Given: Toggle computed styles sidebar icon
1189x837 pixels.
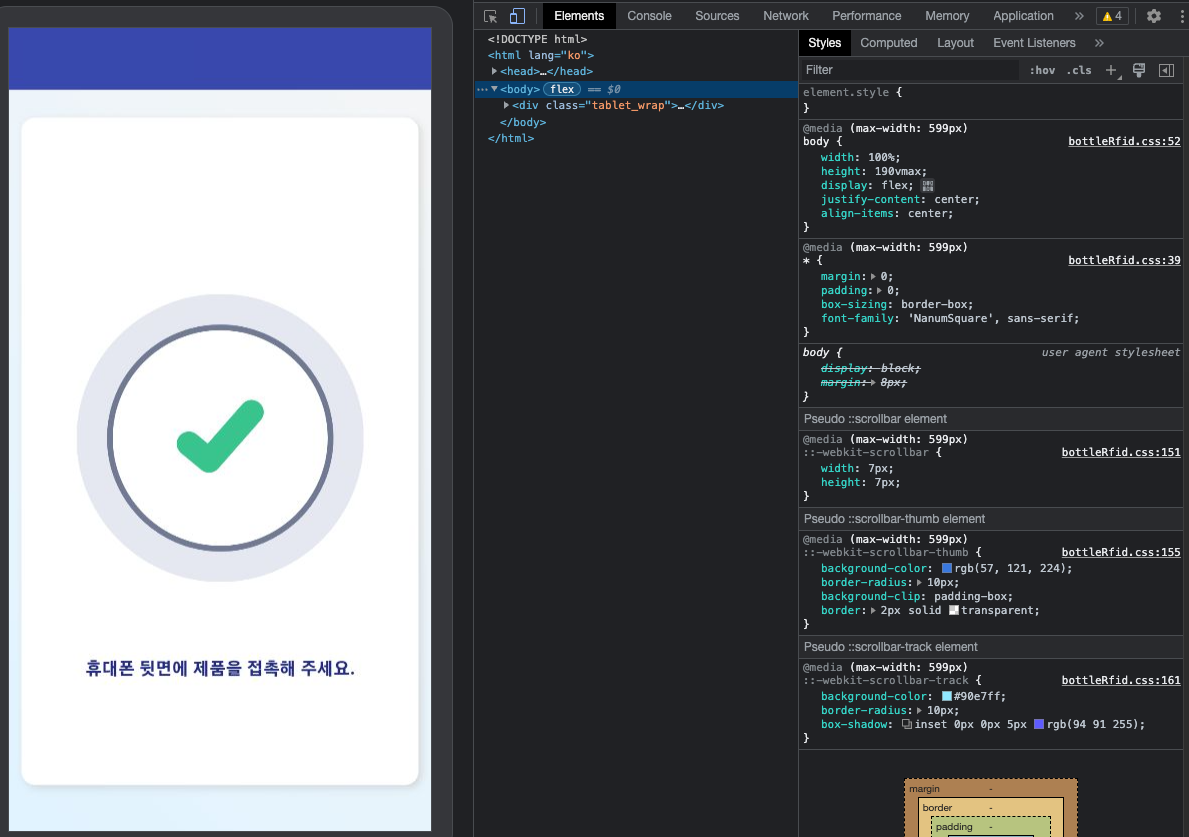Looking at the screenshot, I should (1166, 71).
